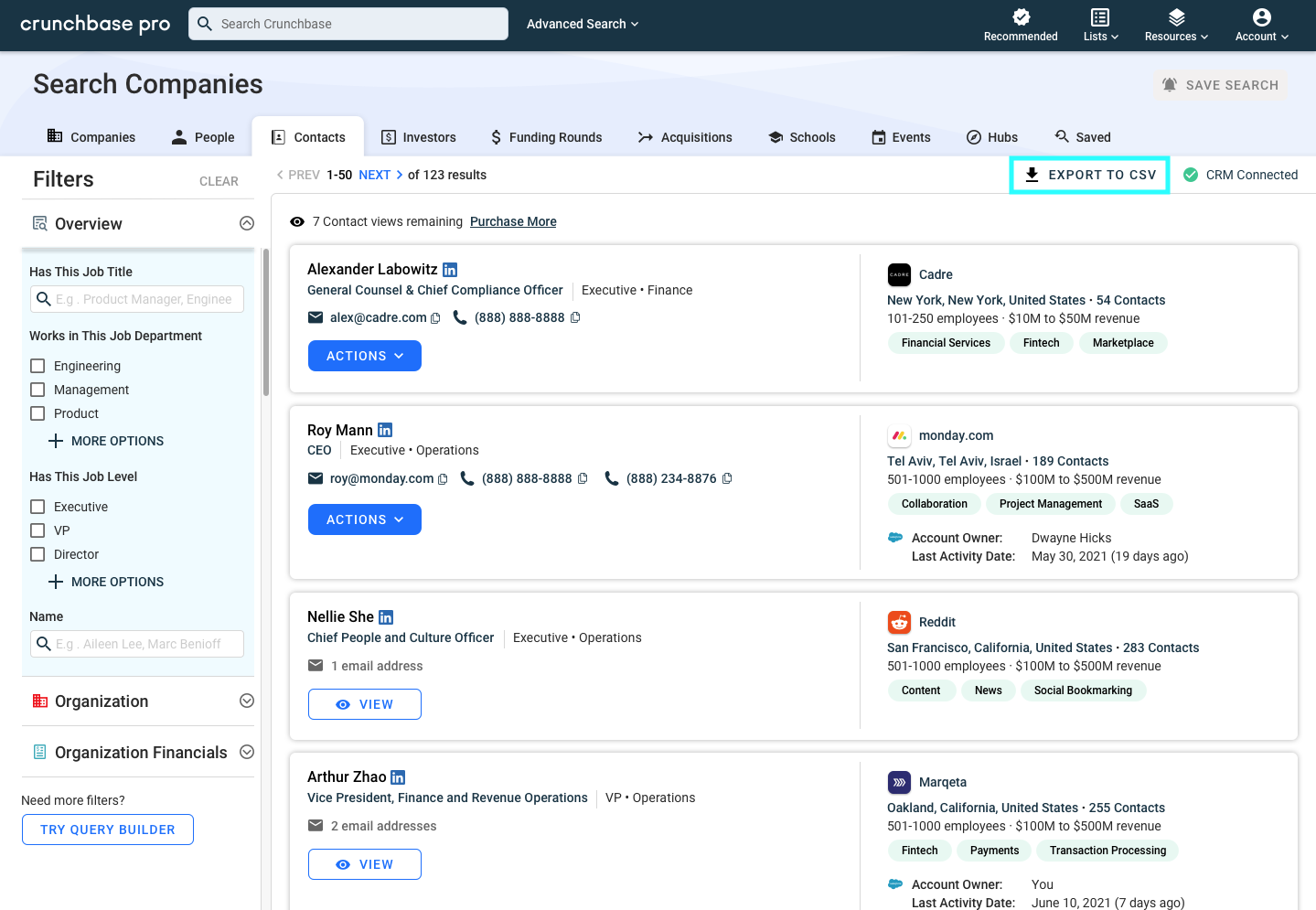Open the Advanced Search dropdown

tap(583, 24)
